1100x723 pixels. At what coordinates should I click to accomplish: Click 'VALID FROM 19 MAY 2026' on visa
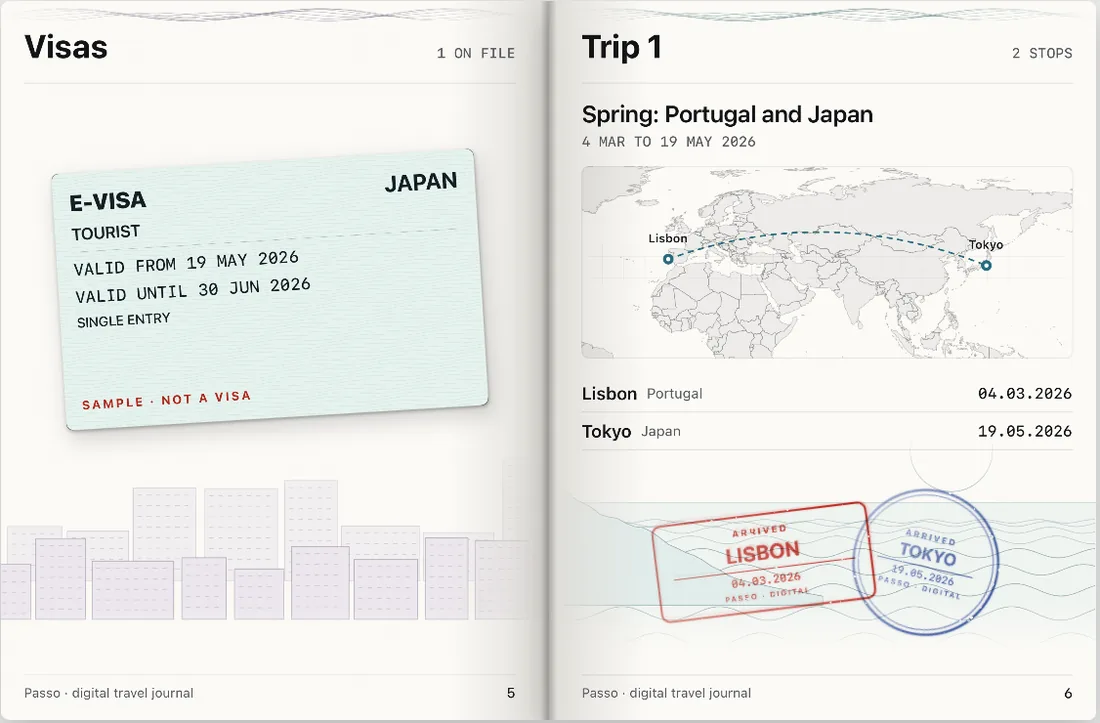186,263
